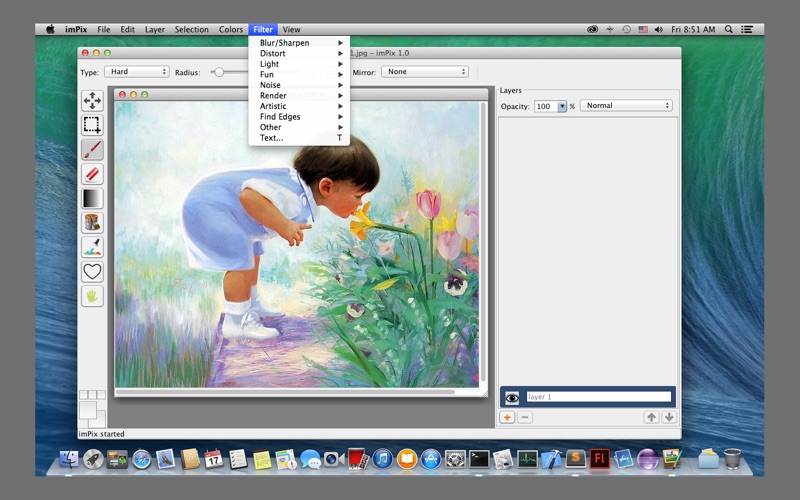
Task: Open the Edit menu
Action: click(128, 30)
